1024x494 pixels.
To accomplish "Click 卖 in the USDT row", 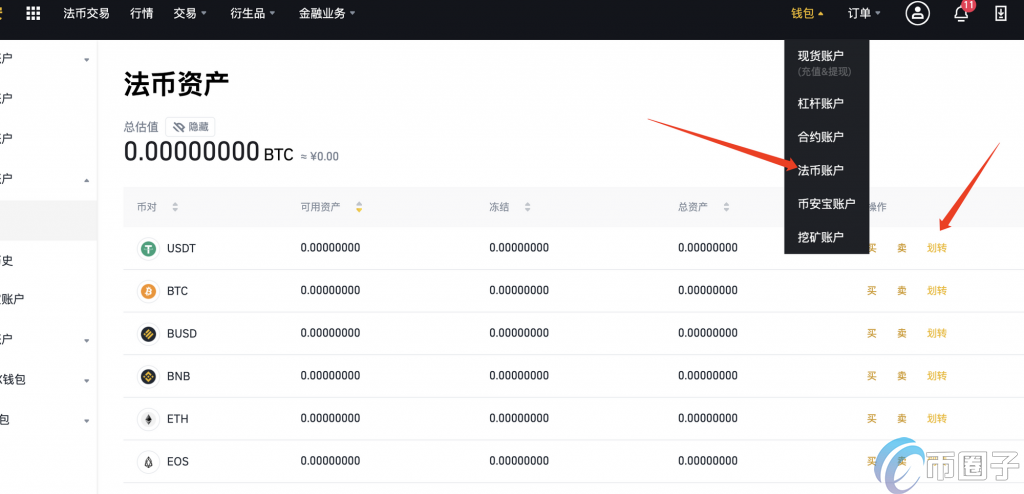I will point(902,248).
